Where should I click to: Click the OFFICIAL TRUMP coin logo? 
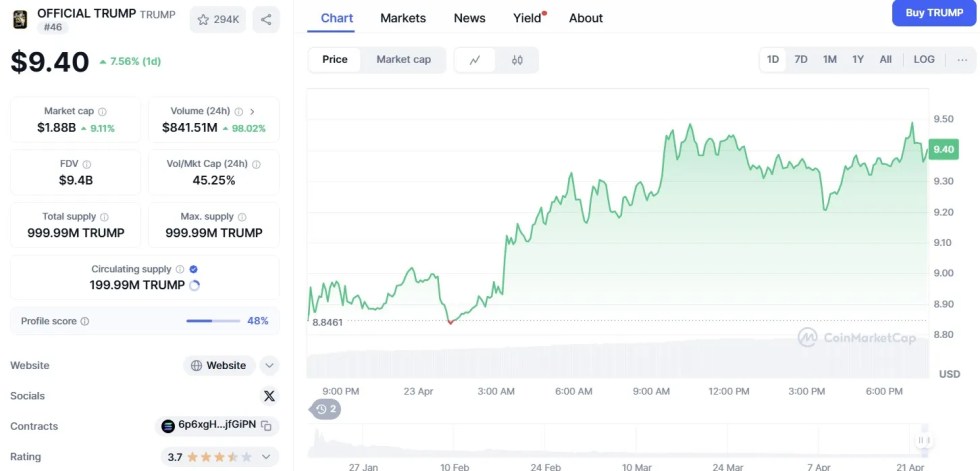pos(20,19)
